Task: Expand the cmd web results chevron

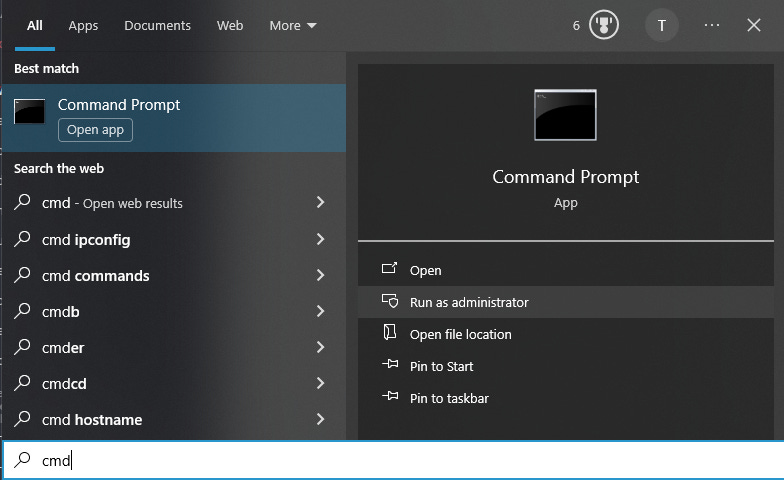Action: point(320,202)
